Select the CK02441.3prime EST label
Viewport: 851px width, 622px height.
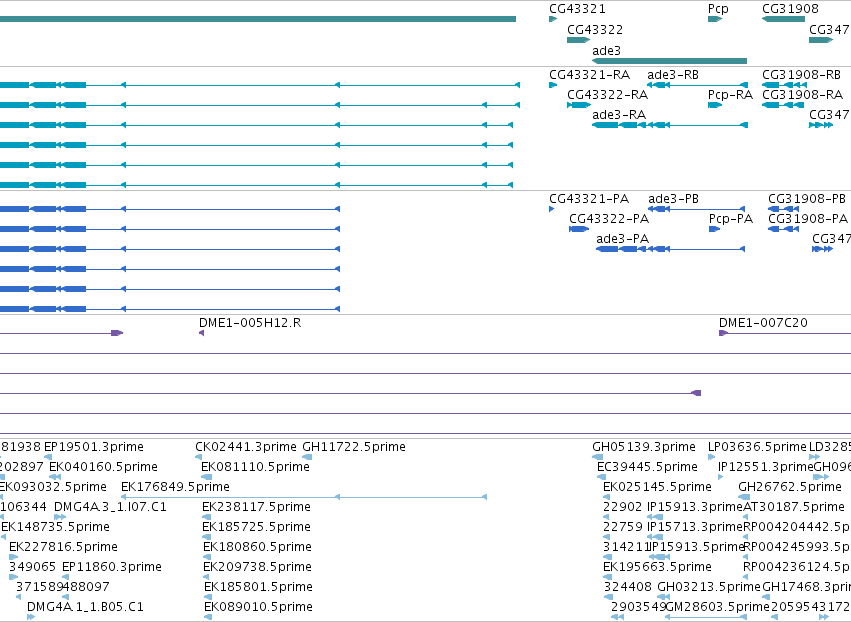(x=246, y=447)
